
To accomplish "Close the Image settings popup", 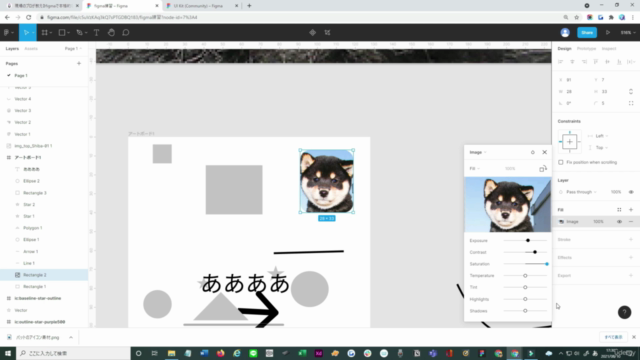I will [x=544, y=152].
